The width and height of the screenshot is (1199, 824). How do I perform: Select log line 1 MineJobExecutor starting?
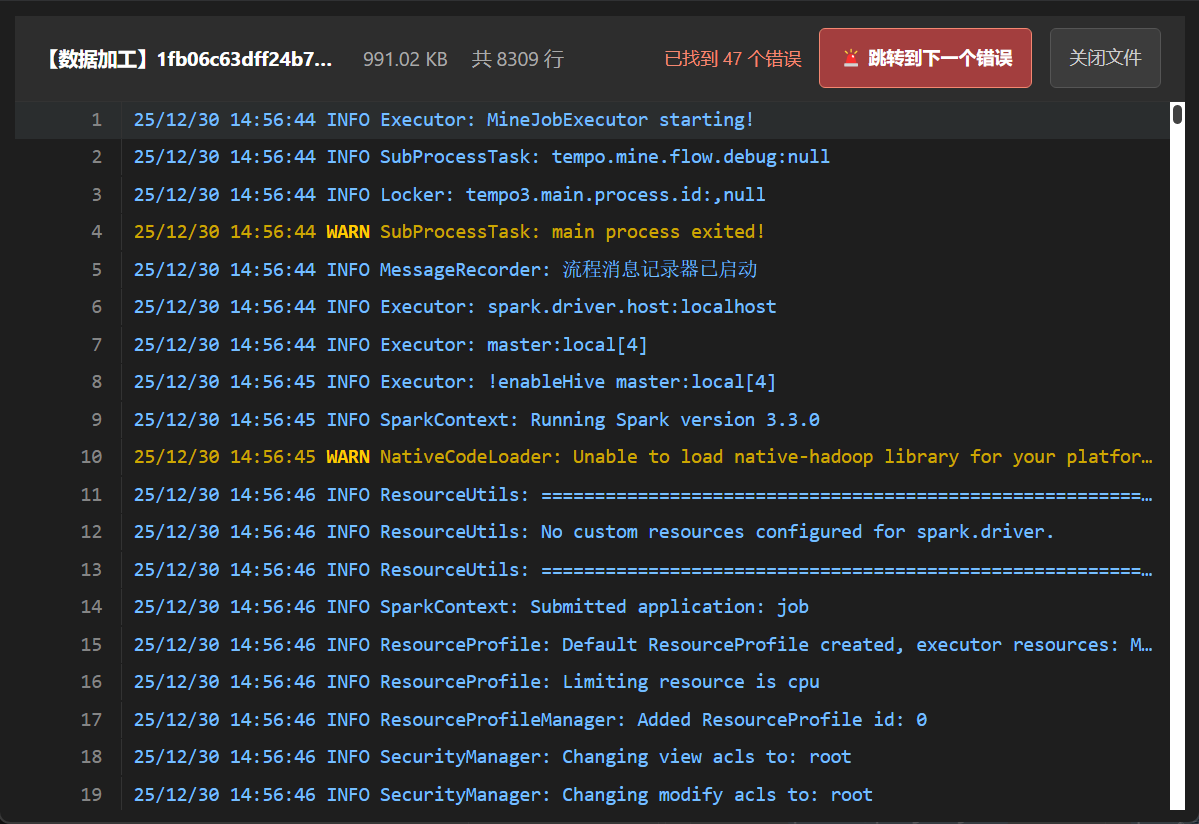592,120
